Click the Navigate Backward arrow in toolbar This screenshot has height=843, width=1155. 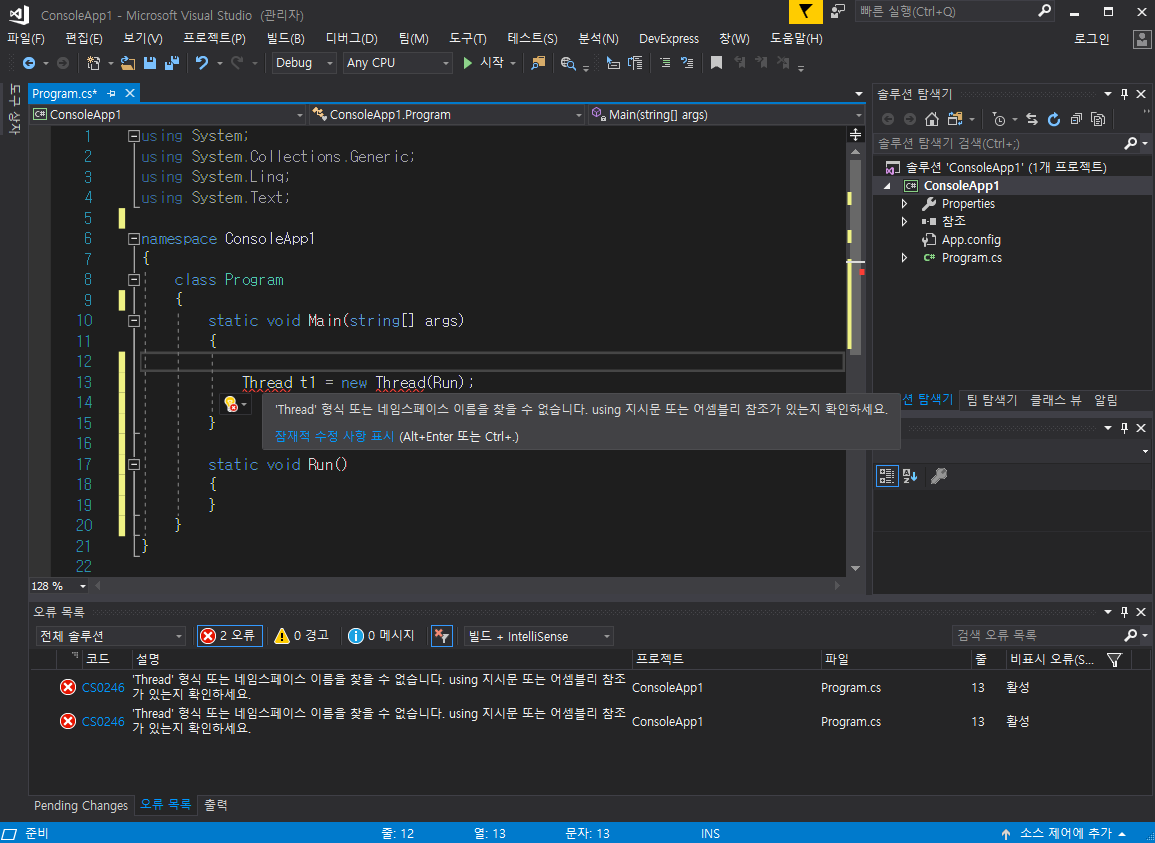(x=29, y=63)
